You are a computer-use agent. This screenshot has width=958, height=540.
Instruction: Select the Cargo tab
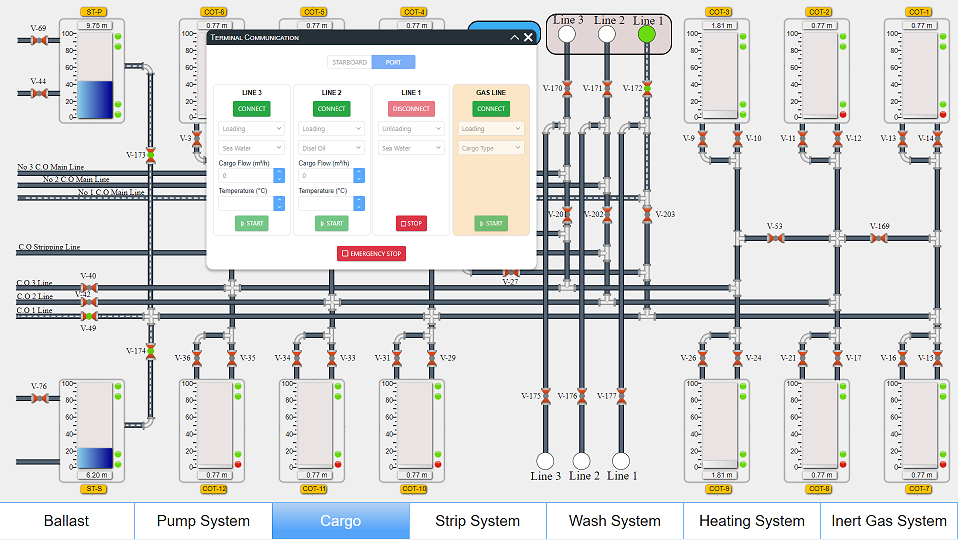click(x=341, y=521)
